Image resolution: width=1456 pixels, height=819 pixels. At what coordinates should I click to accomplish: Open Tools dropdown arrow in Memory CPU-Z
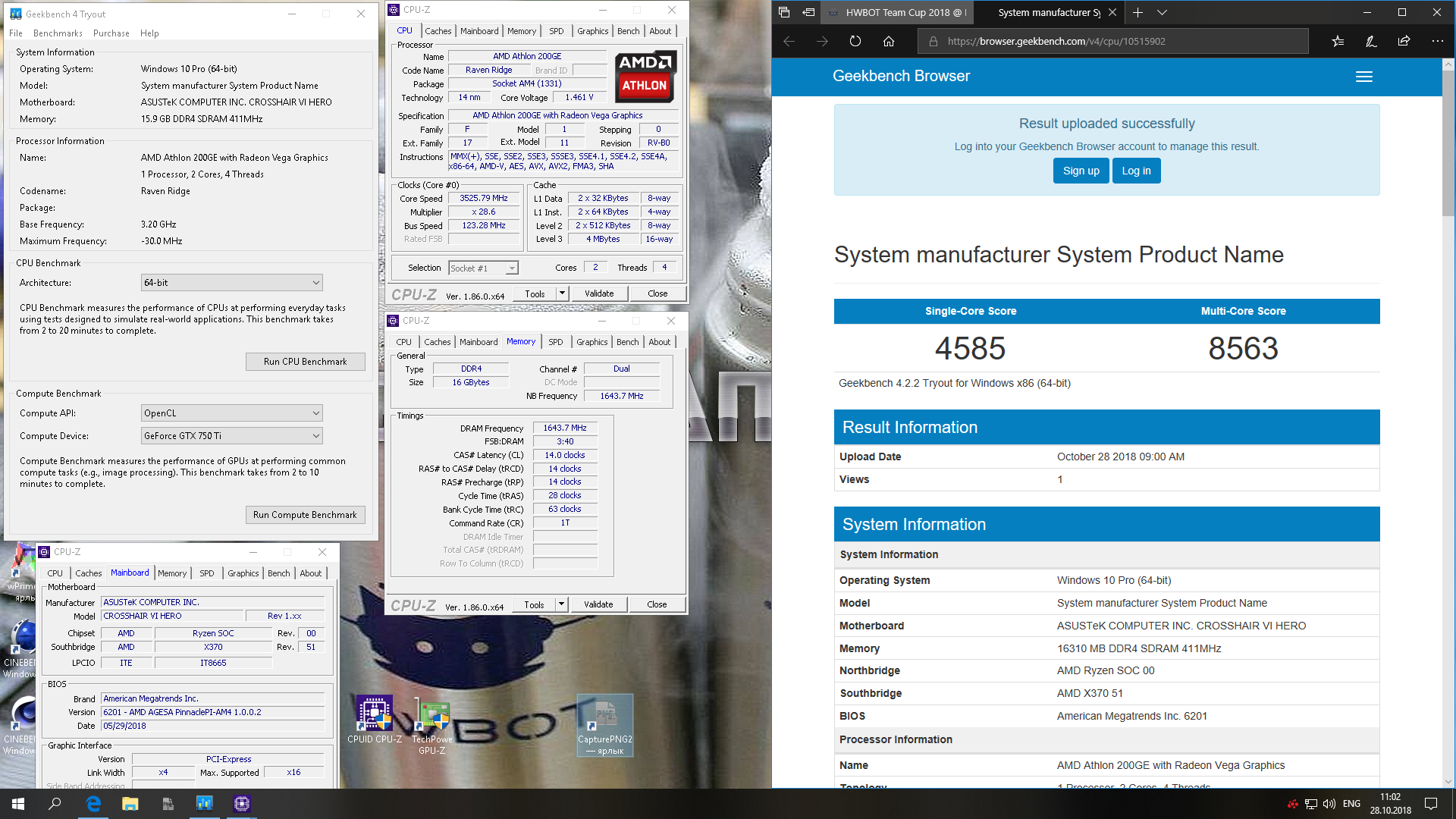tap(561, 604)
